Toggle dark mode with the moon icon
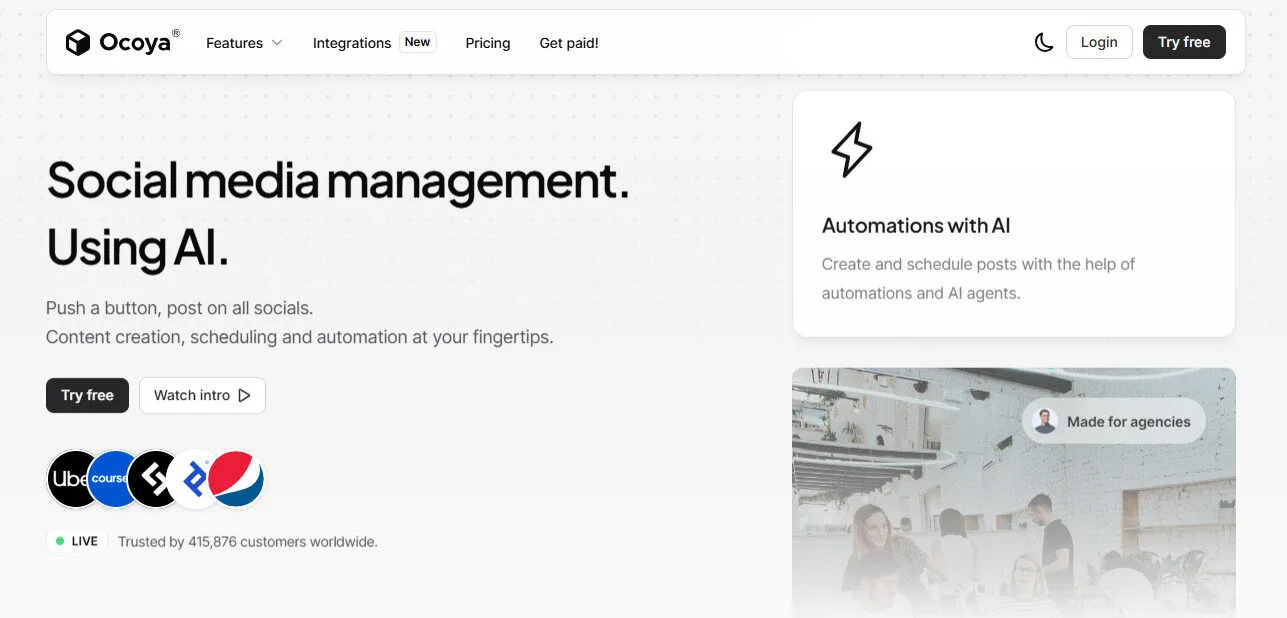Viewport: 1287px width, 618px height. click(1043, 42)
